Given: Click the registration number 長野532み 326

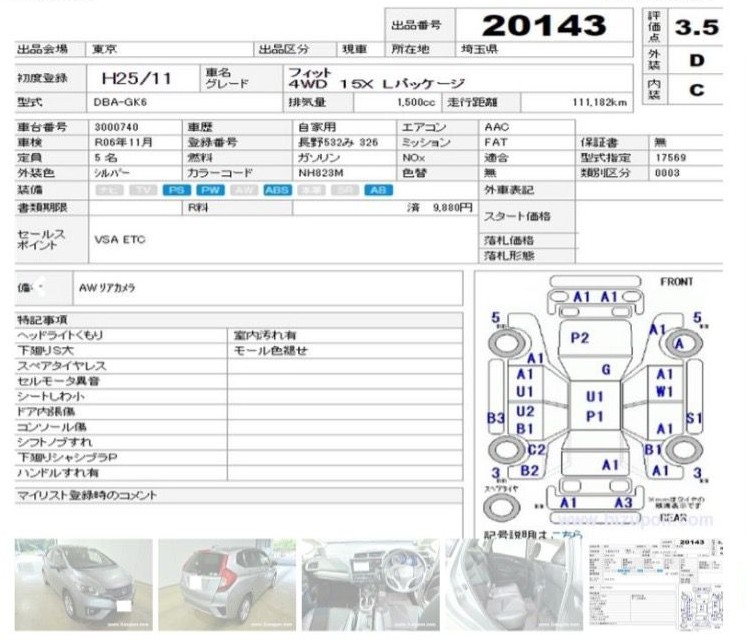Looking at the screenshot, I should [338, 142].
